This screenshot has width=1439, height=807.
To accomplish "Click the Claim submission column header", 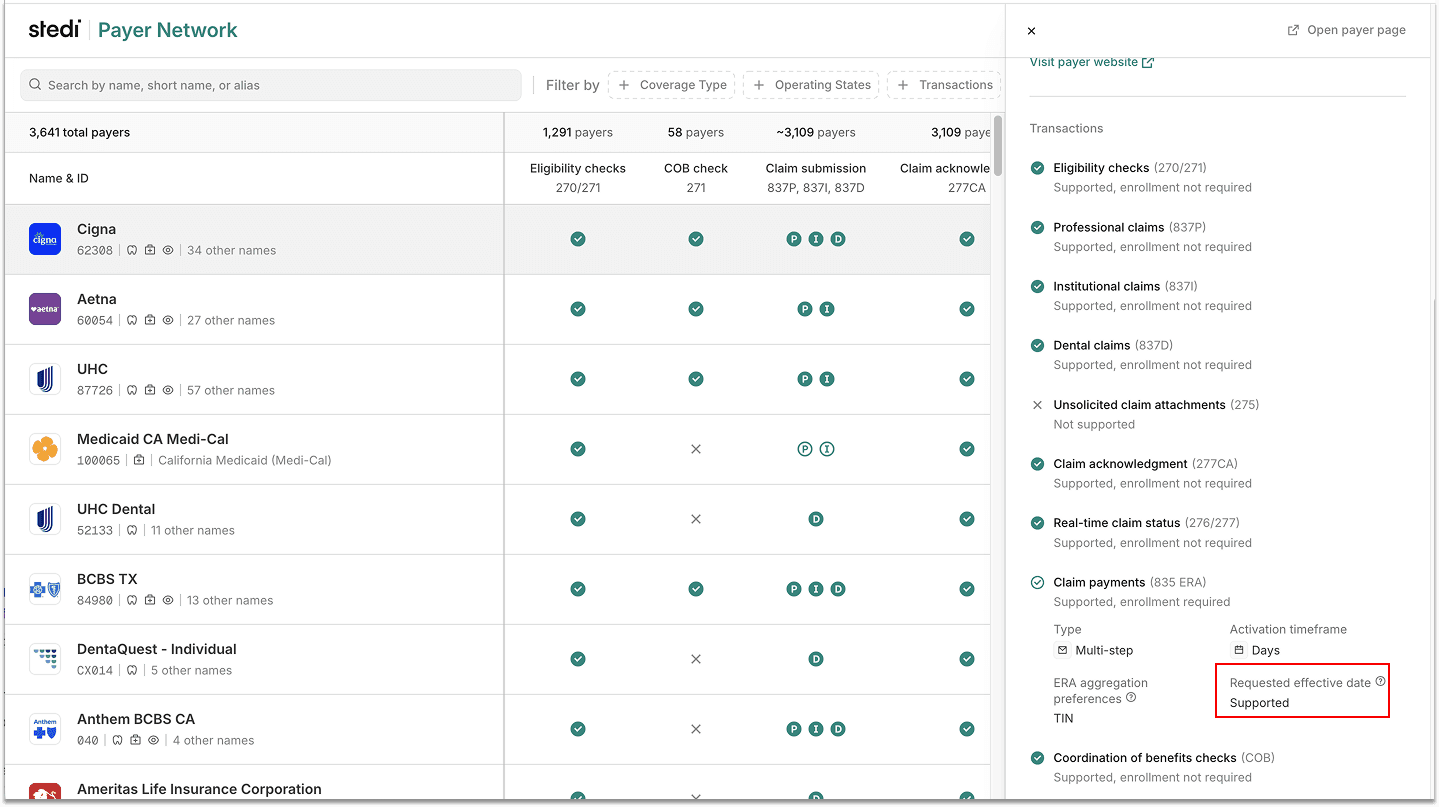I will [816, 178].
